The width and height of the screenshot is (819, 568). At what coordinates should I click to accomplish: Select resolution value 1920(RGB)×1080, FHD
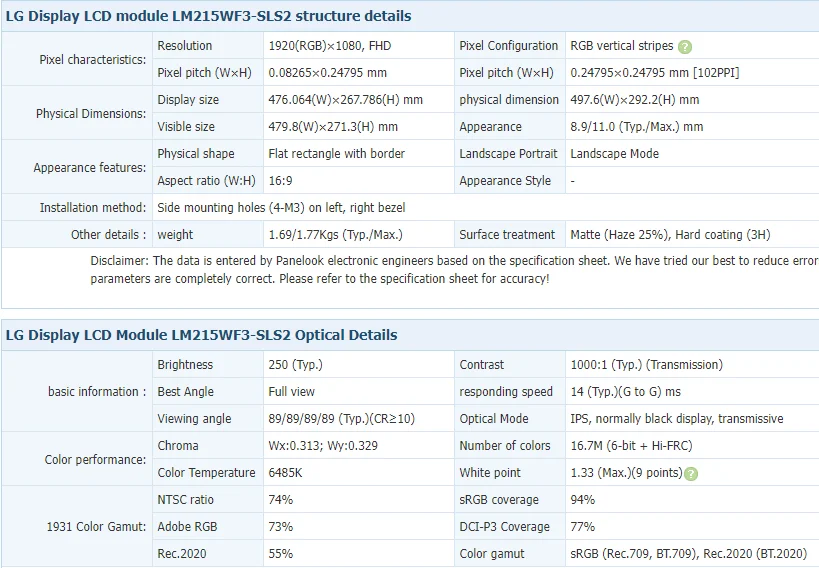[x=330, y=46]
